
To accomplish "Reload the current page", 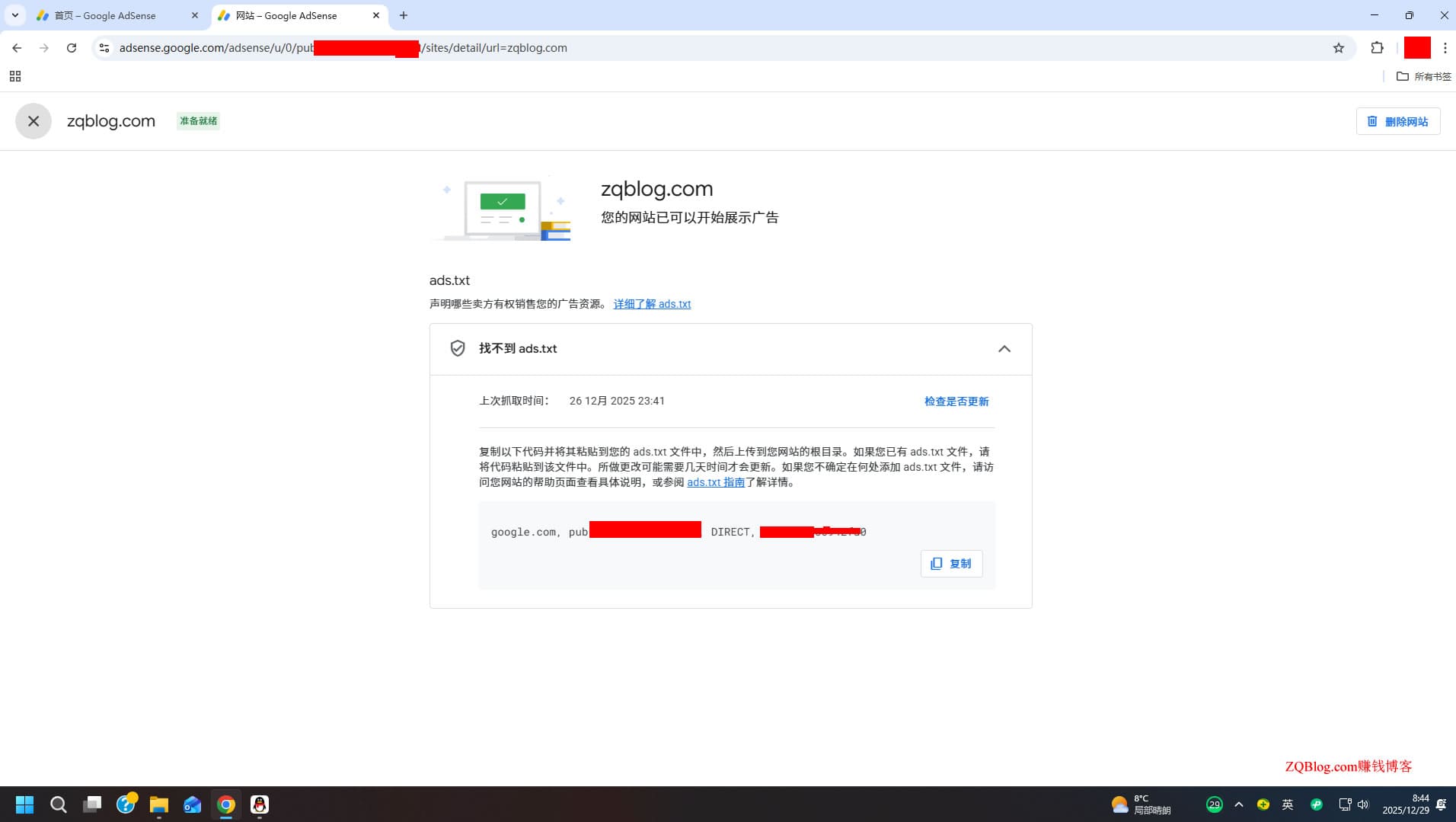I will pyautogui.click(x=72, y=48).
